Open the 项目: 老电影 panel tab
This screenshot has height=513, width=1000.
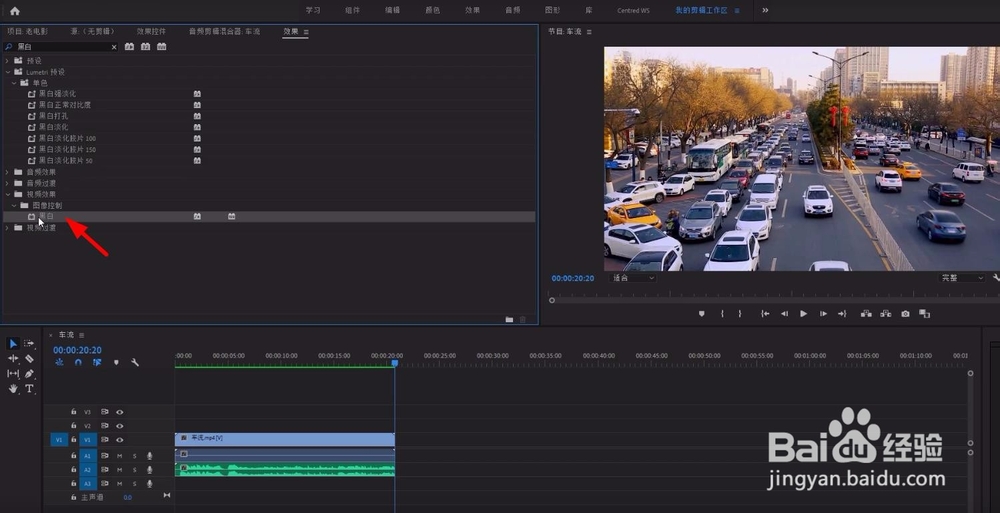[x=27, y=31]
